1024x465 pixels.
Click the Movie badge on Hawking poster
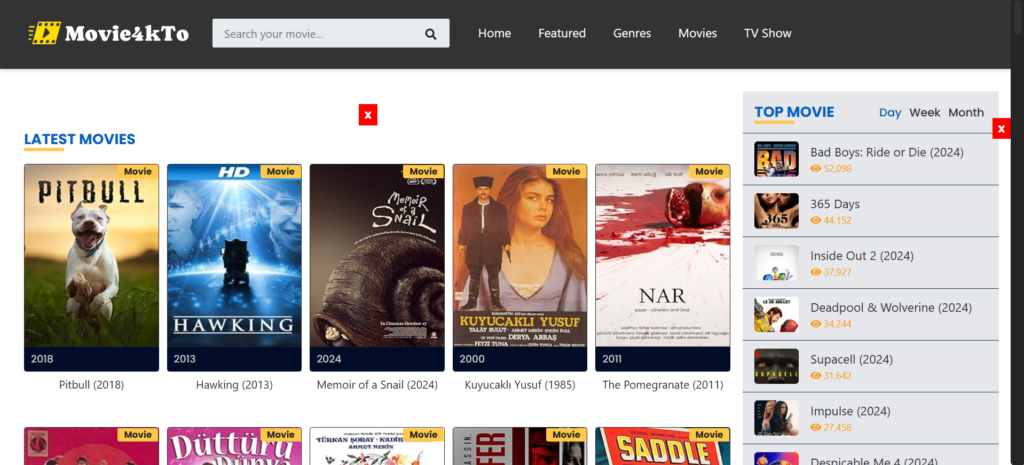(x=281, y=171)
